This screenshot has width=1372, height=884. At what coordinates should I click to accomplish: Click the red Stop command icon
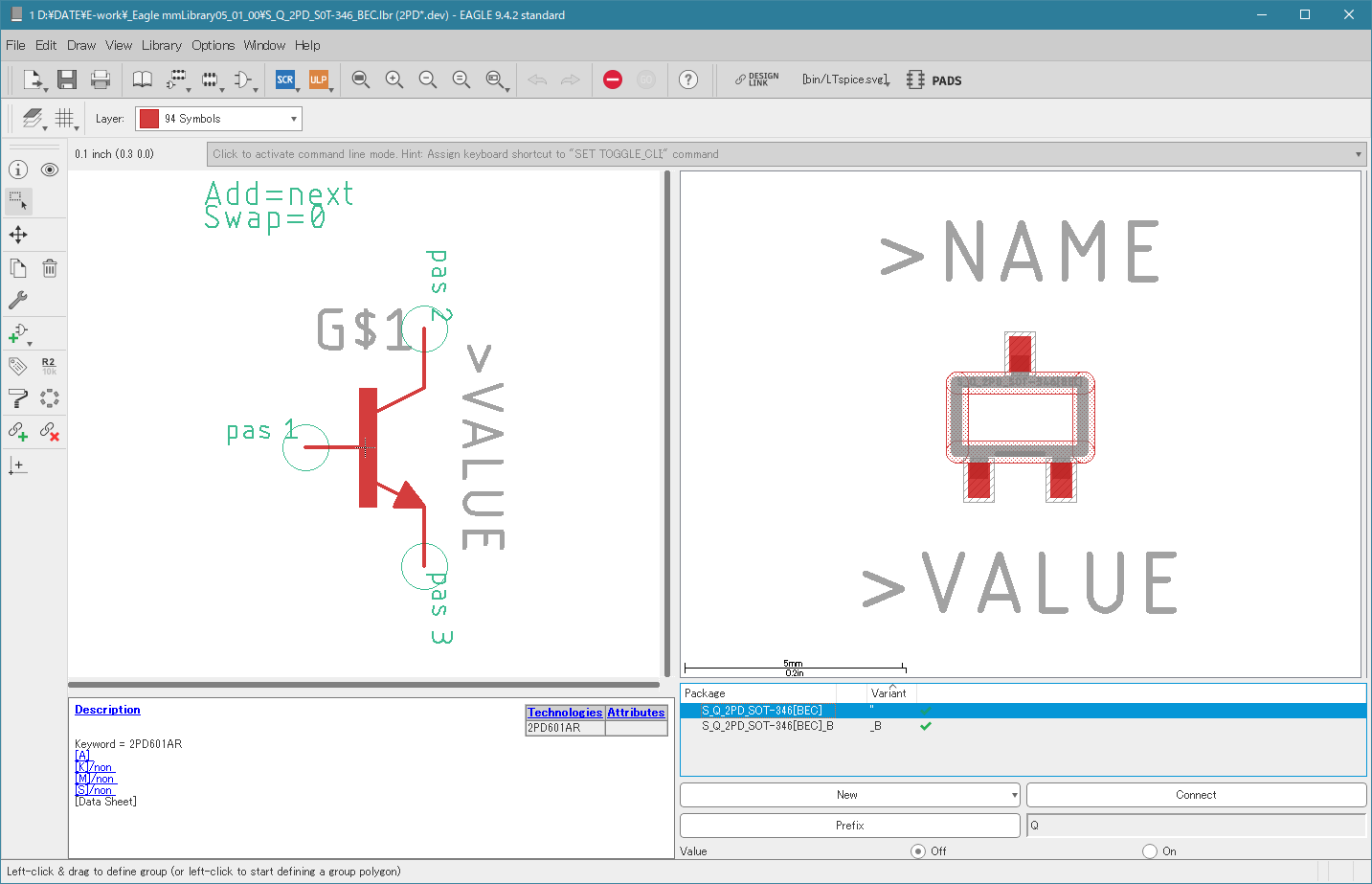(x=613, y=79)
